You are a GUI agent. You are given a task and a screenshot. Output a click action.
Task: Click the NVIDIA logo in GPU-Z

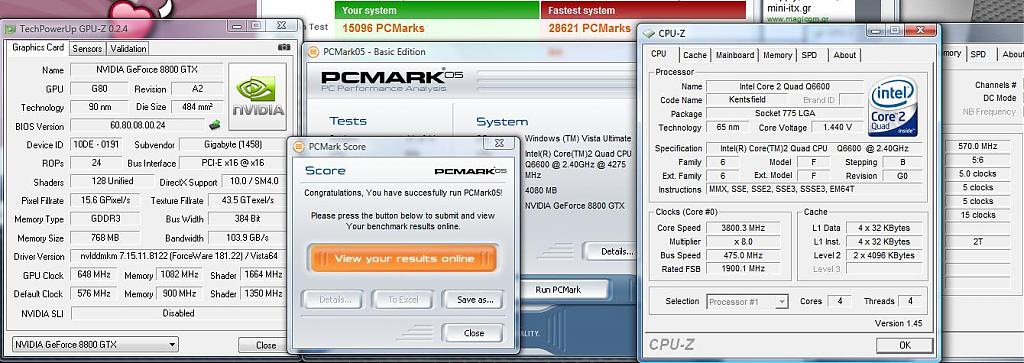point(258,97)
